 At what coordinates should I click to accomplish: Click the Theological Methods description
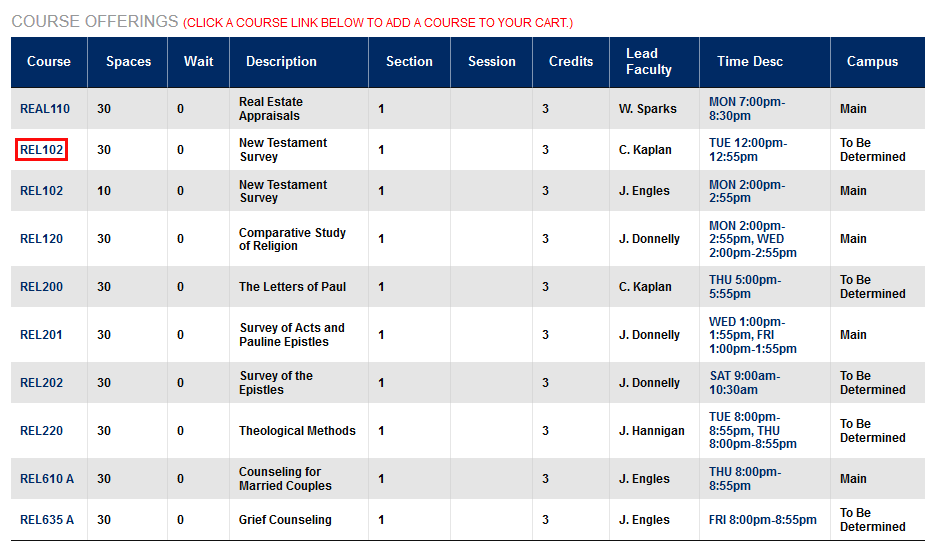click(297, 431)
